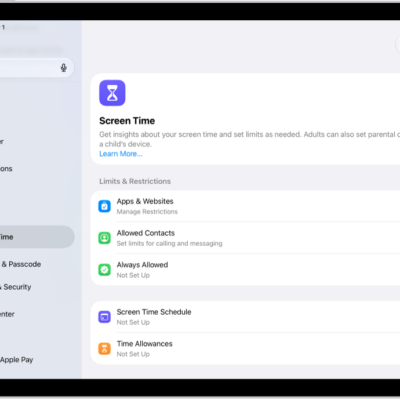The image size is (400, 400).
Task: Click the Screen Time Schedule purple icon
Action: (x=104, y=317)
